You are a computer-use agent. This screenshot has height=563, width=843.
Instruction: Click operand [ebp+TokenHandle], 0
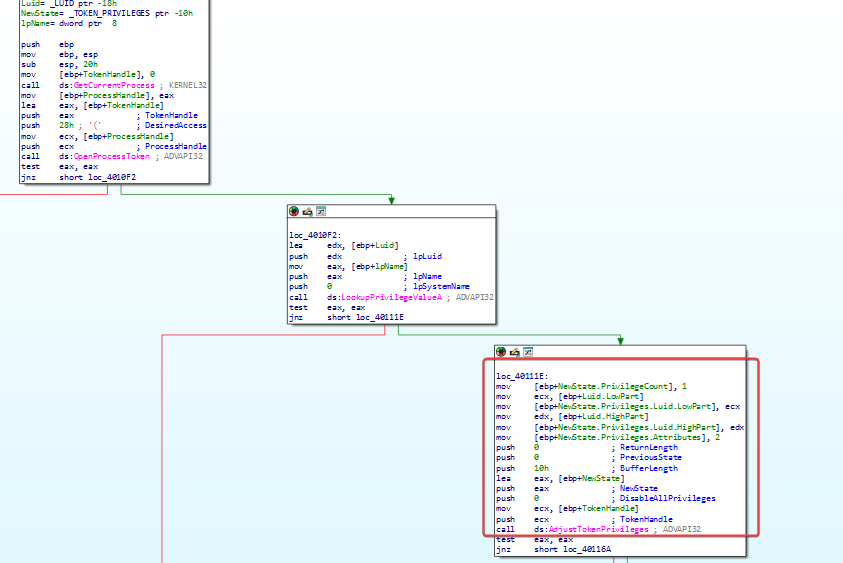[107, 74]
